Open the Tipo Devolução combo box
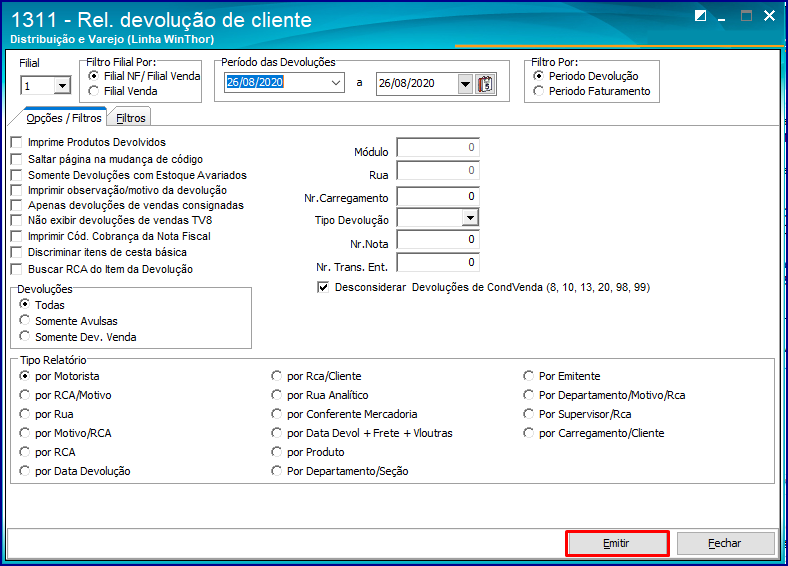This screenshot has width=788, height=566. coord(470,218)
